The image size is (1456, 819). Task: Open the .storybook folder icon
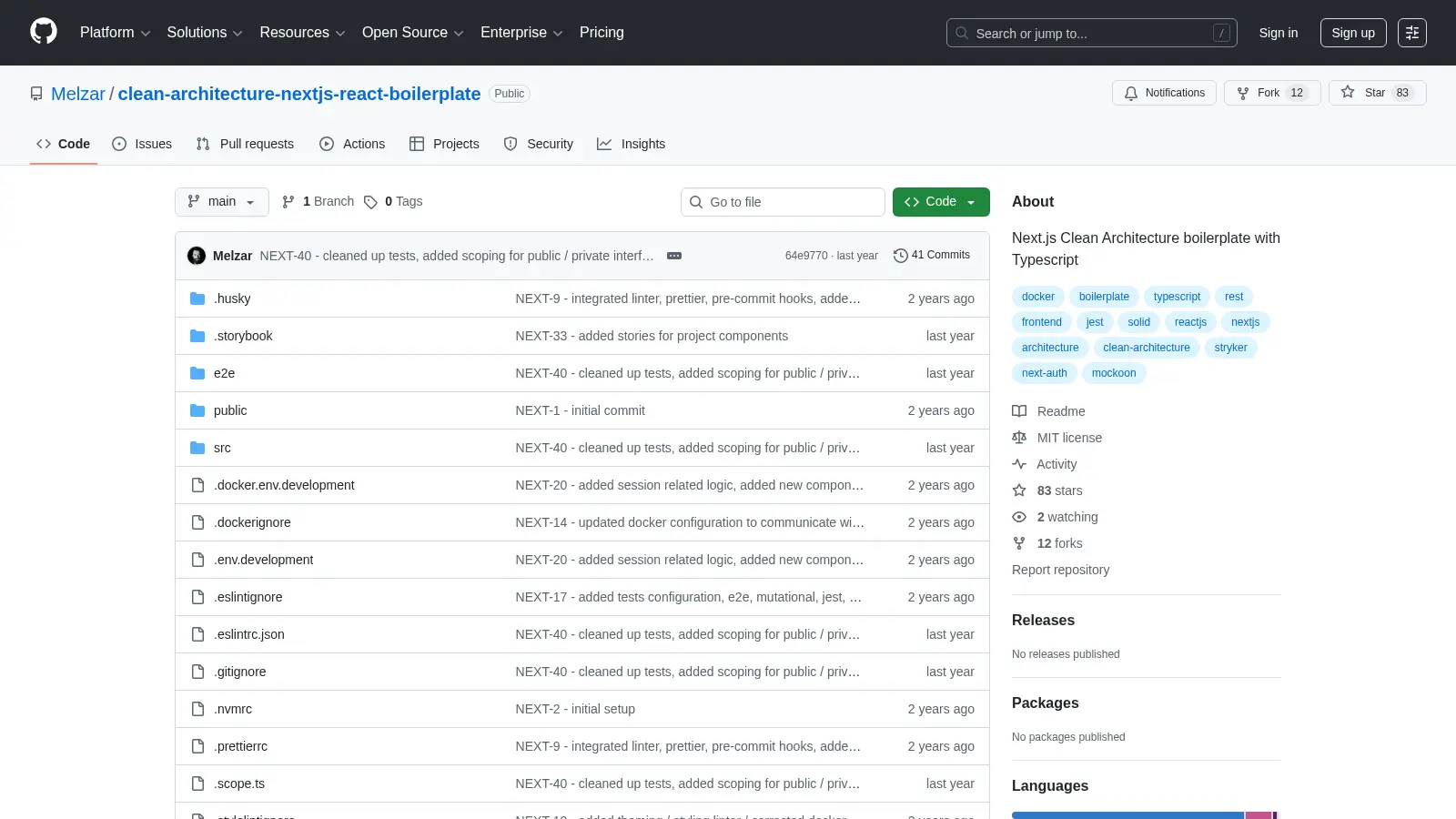(x=197, y=336)
